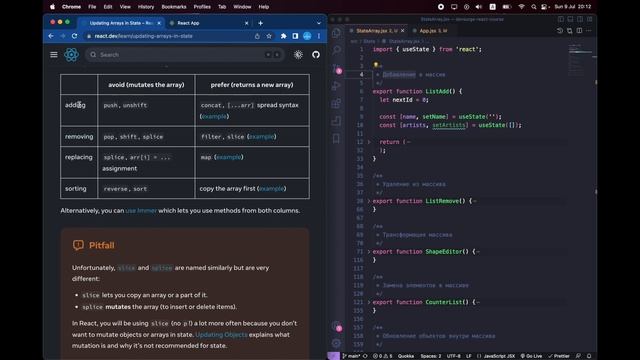Switch to the React App browser tab
The height and width of the screenshot is (360, 640).
pyautogui.click(x=208, y=23)
